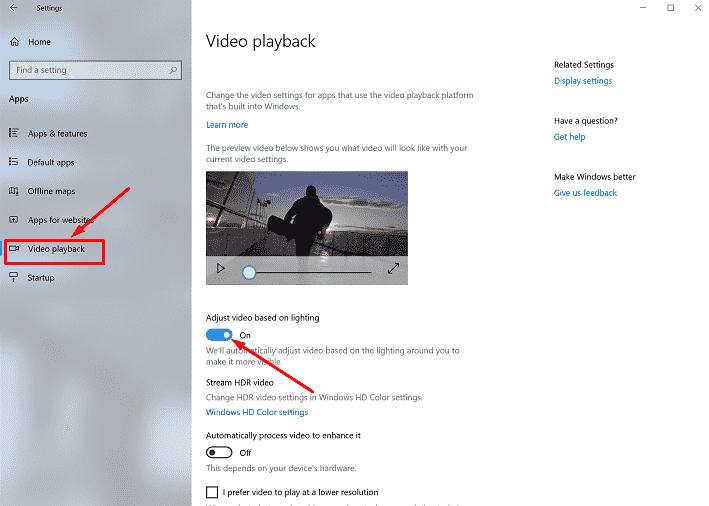Click Give us feedback link
Screen dimensions: 709x506
585,193
